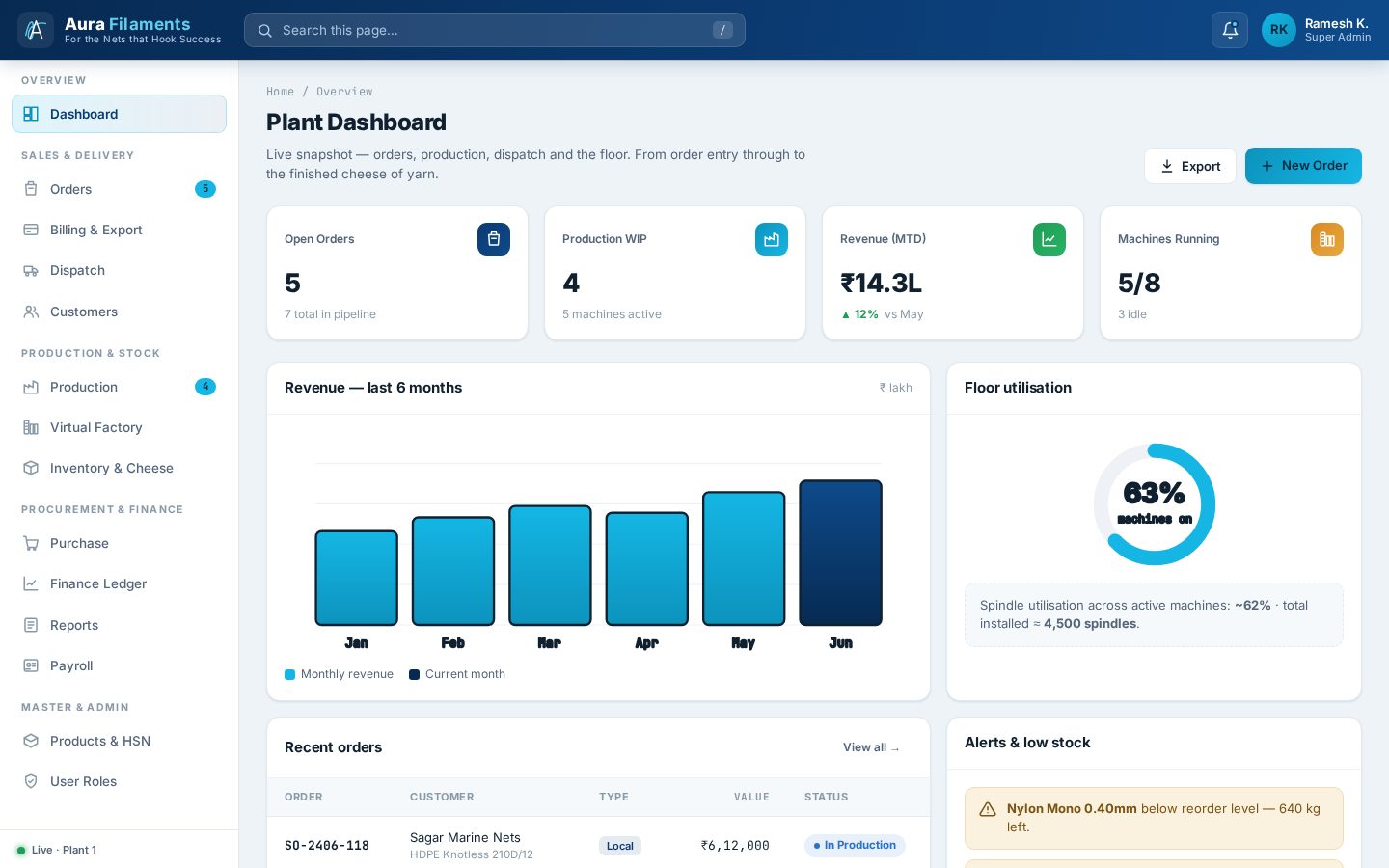Click the Production WIP card icon
The height and width of the screenshot is (868, 1389).
point(772,239)
